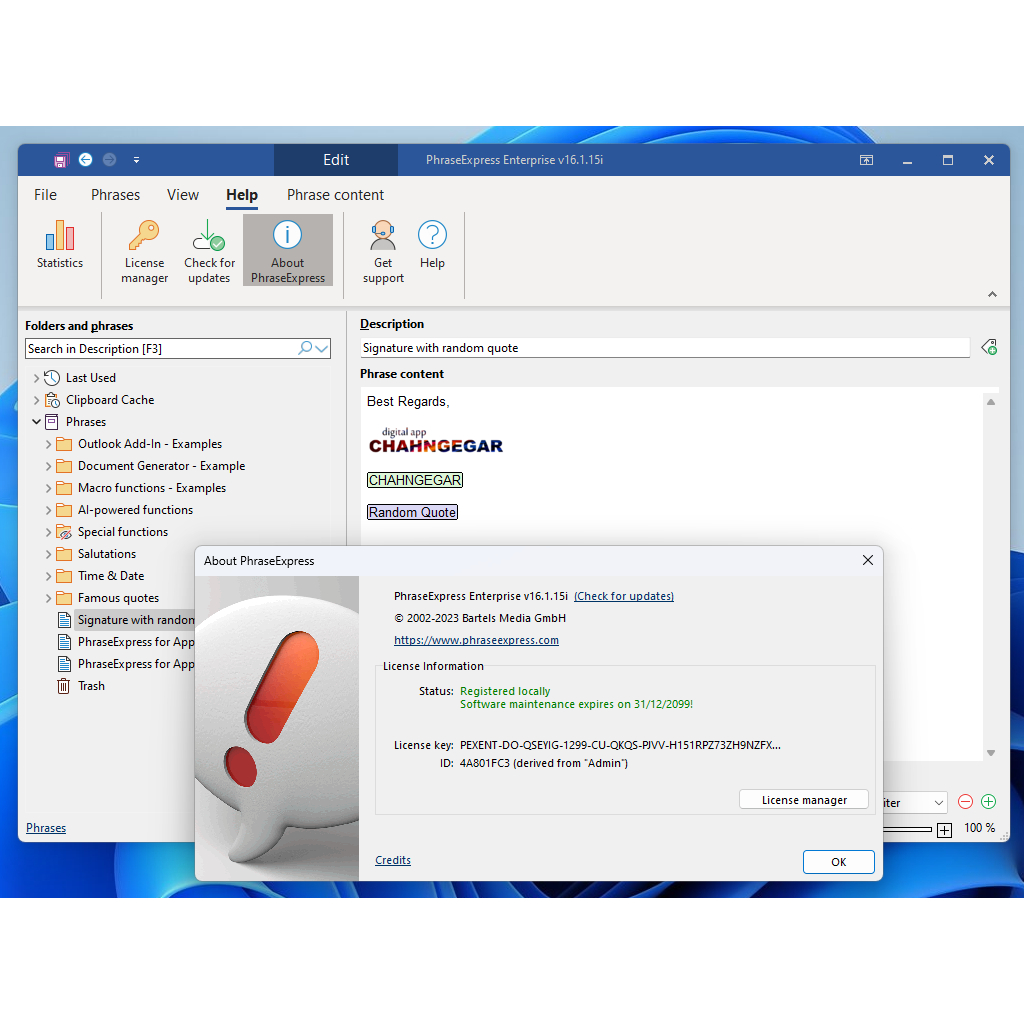Screen dimensions: 1024x1024
Task: Expand Macro functions - Examples folder
Action: click(48, 488)
